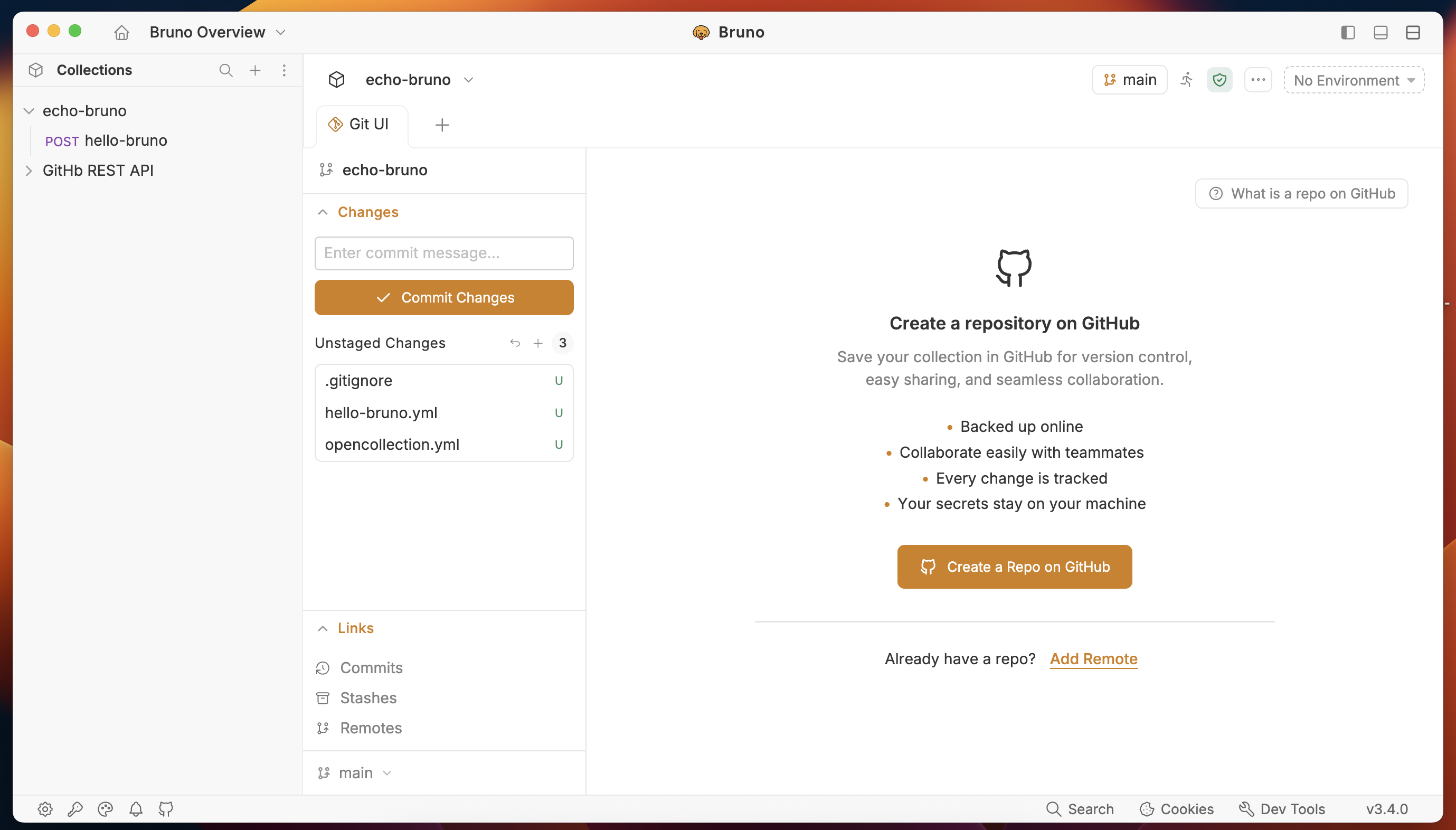Screen dimensions: 1456x830
Task: Click the Commit Changes button
Action: pyautogui.click(x=444, y=298)
